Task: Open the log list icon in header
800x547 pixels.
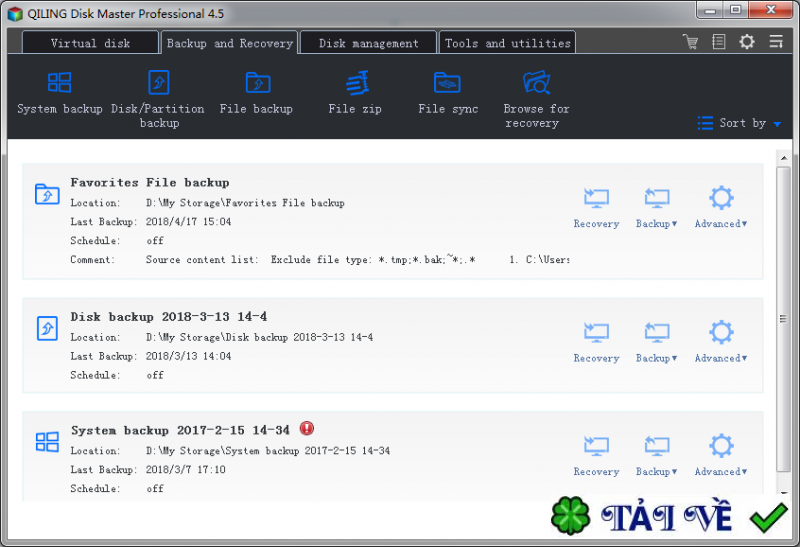Action: (x=719, y=41)
